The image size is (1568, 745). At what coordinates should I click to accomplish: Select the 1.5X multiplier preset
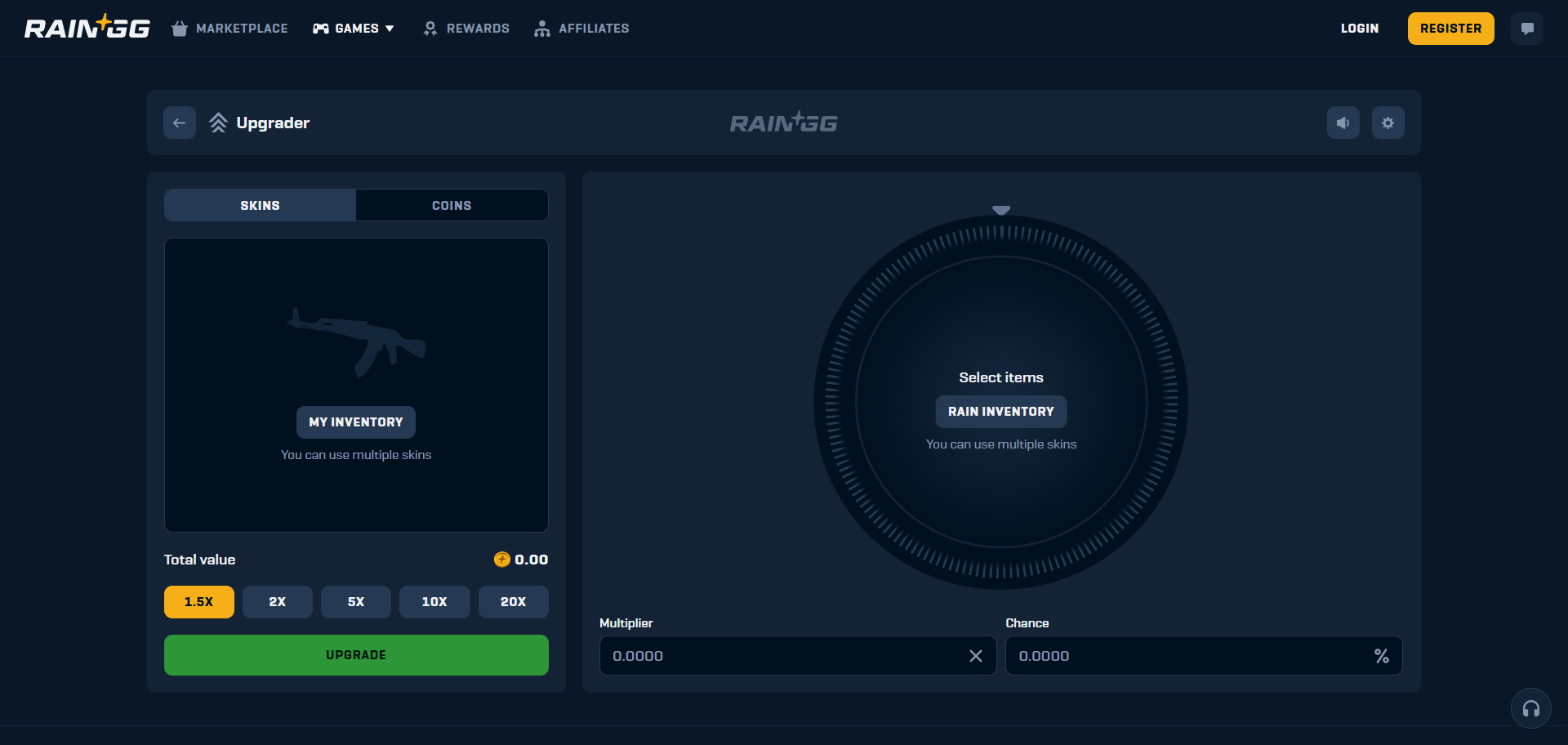point(198,602)
